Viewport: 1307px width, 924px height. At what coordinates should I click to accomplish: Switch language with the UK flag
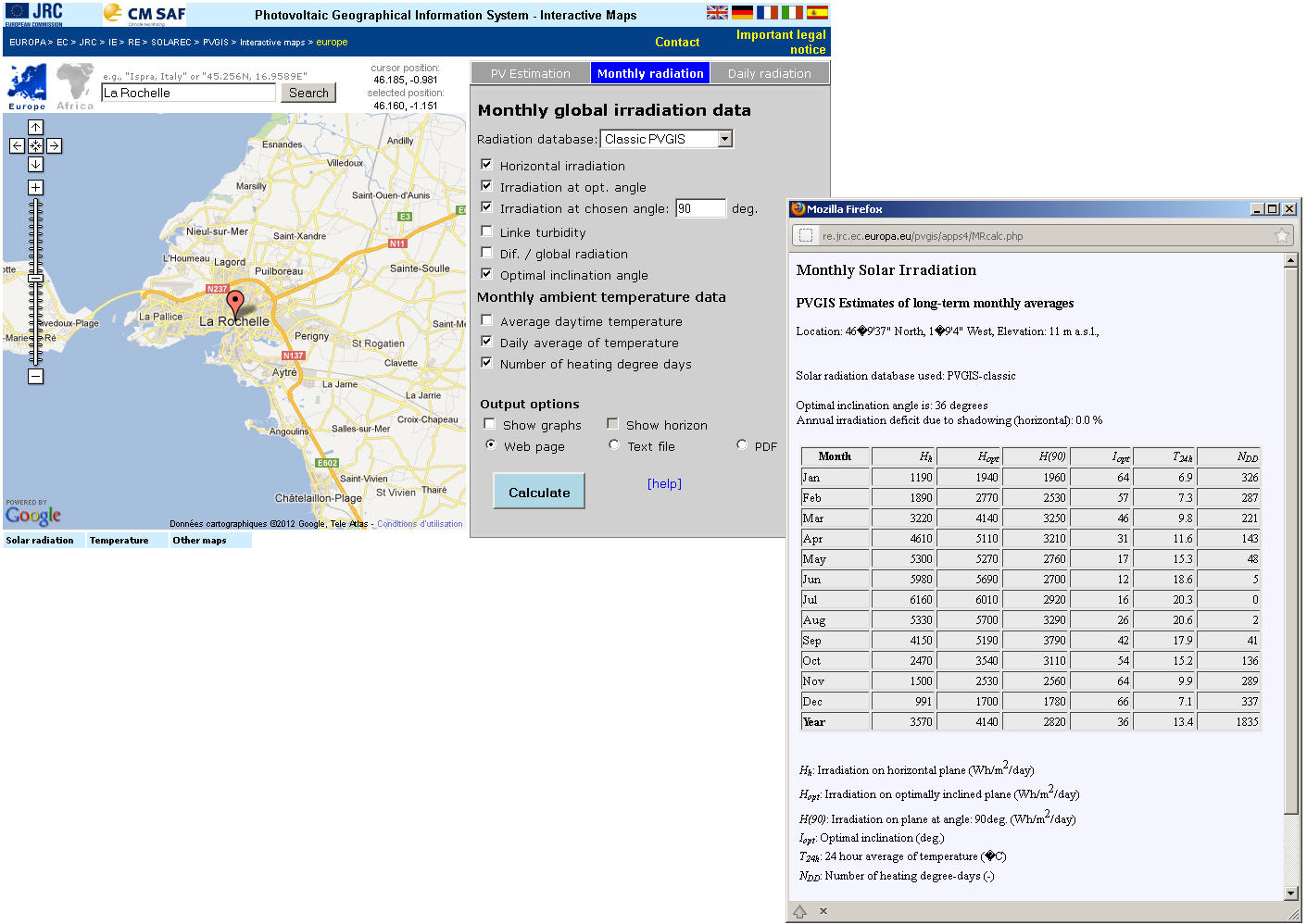click(x=717, y=12)
